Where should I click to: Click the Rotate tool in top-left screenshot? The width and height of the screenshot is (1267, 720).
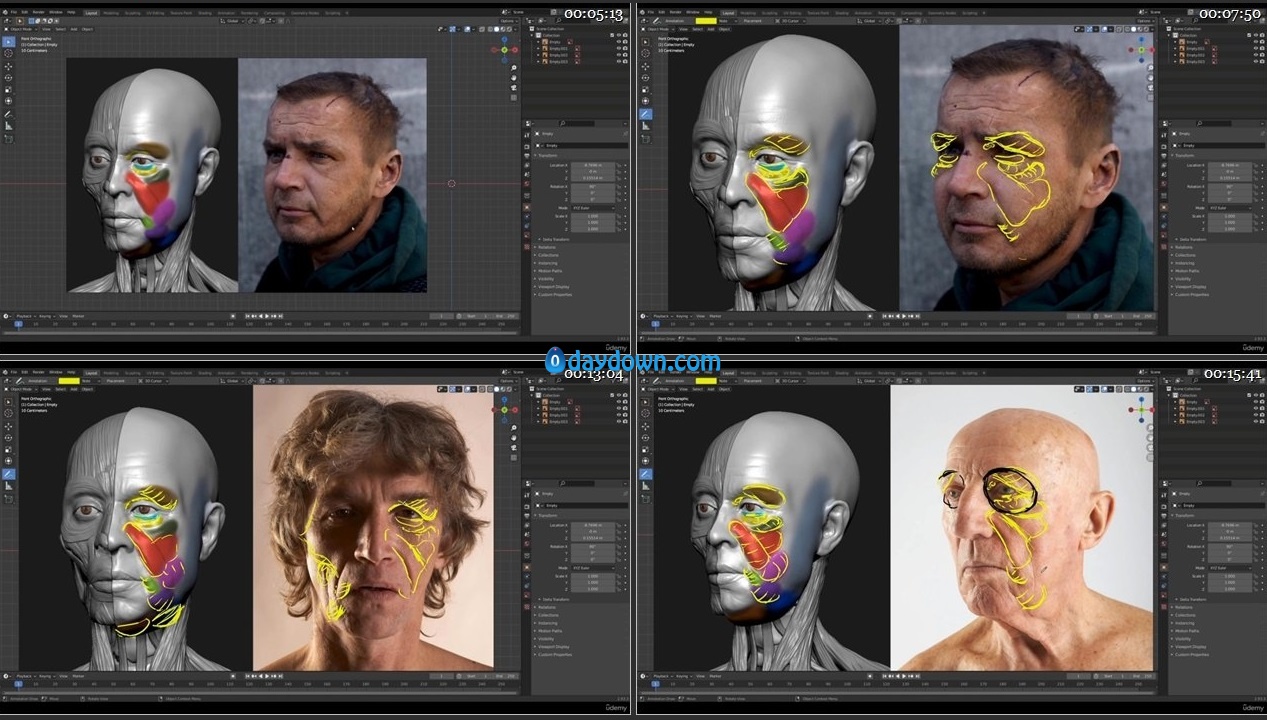pyautogui.click(x=9, y=78)
